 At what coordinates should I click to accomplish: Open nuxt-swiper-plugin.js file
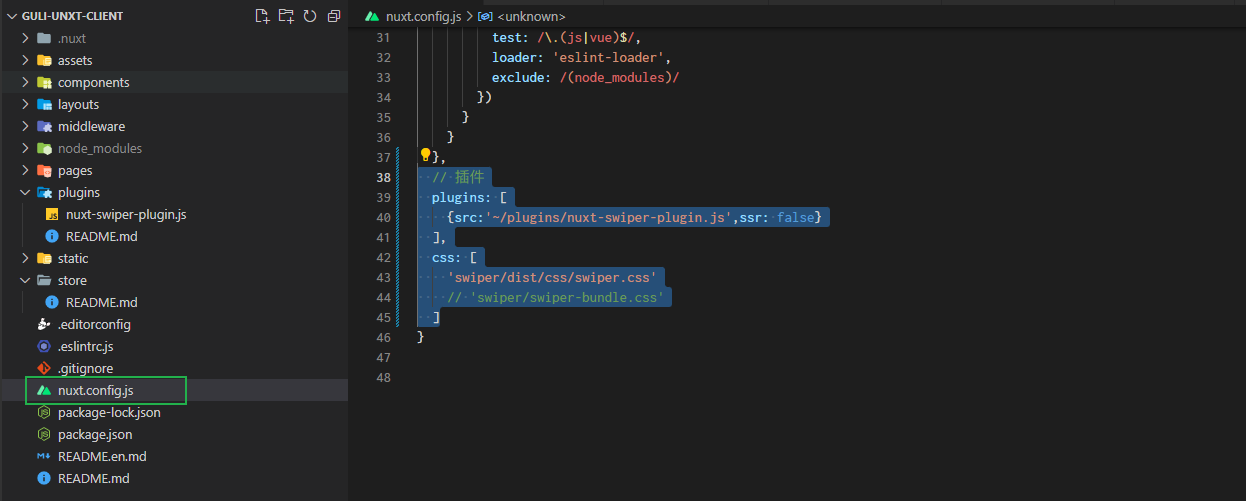point(126,214)
